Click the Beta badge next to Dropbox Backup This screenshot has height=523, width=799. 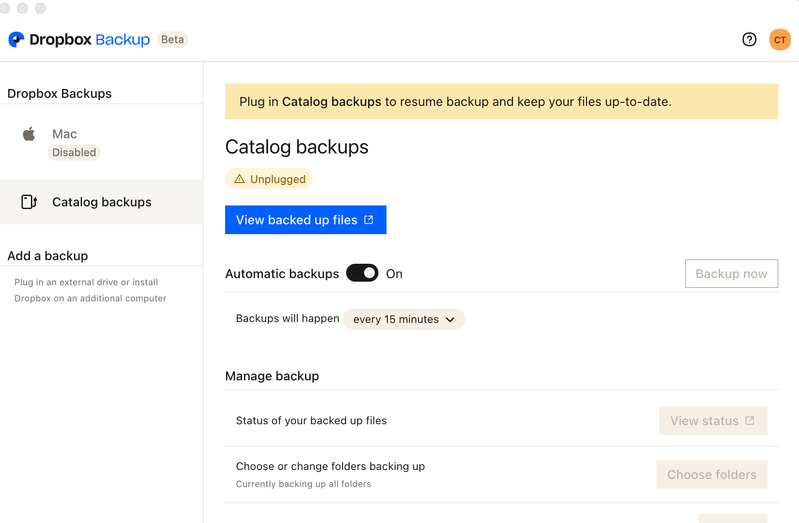tap(173, 40)
